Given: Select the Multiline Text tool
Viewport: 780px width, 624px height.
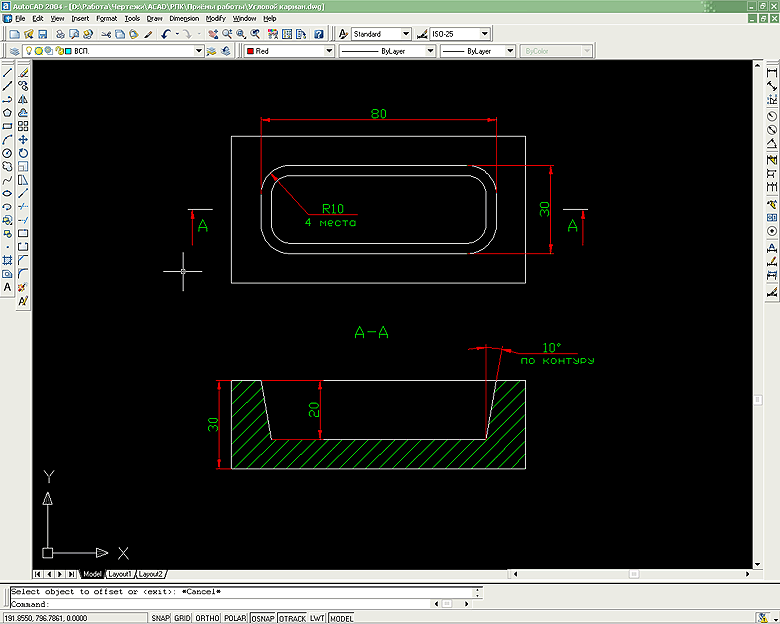Looking at the screenshot, I should pos(7,287).
